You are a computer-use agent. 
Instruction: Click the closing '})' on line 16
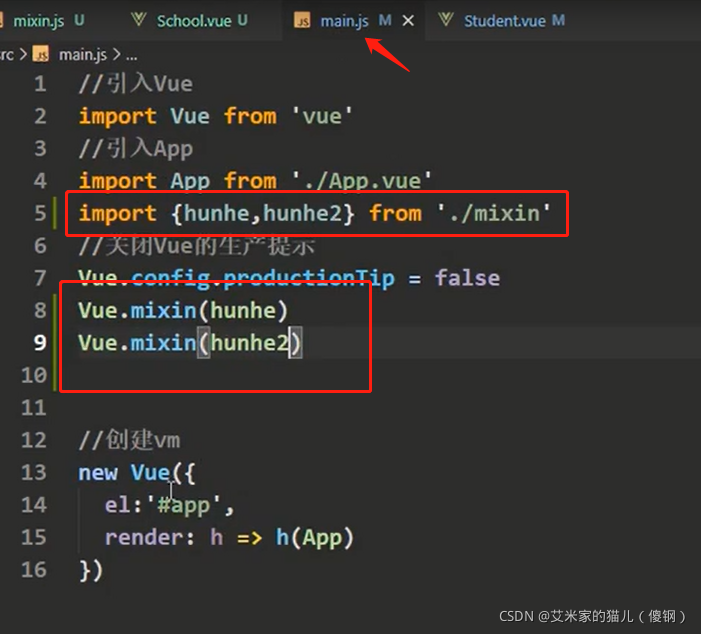coord(91,570)
